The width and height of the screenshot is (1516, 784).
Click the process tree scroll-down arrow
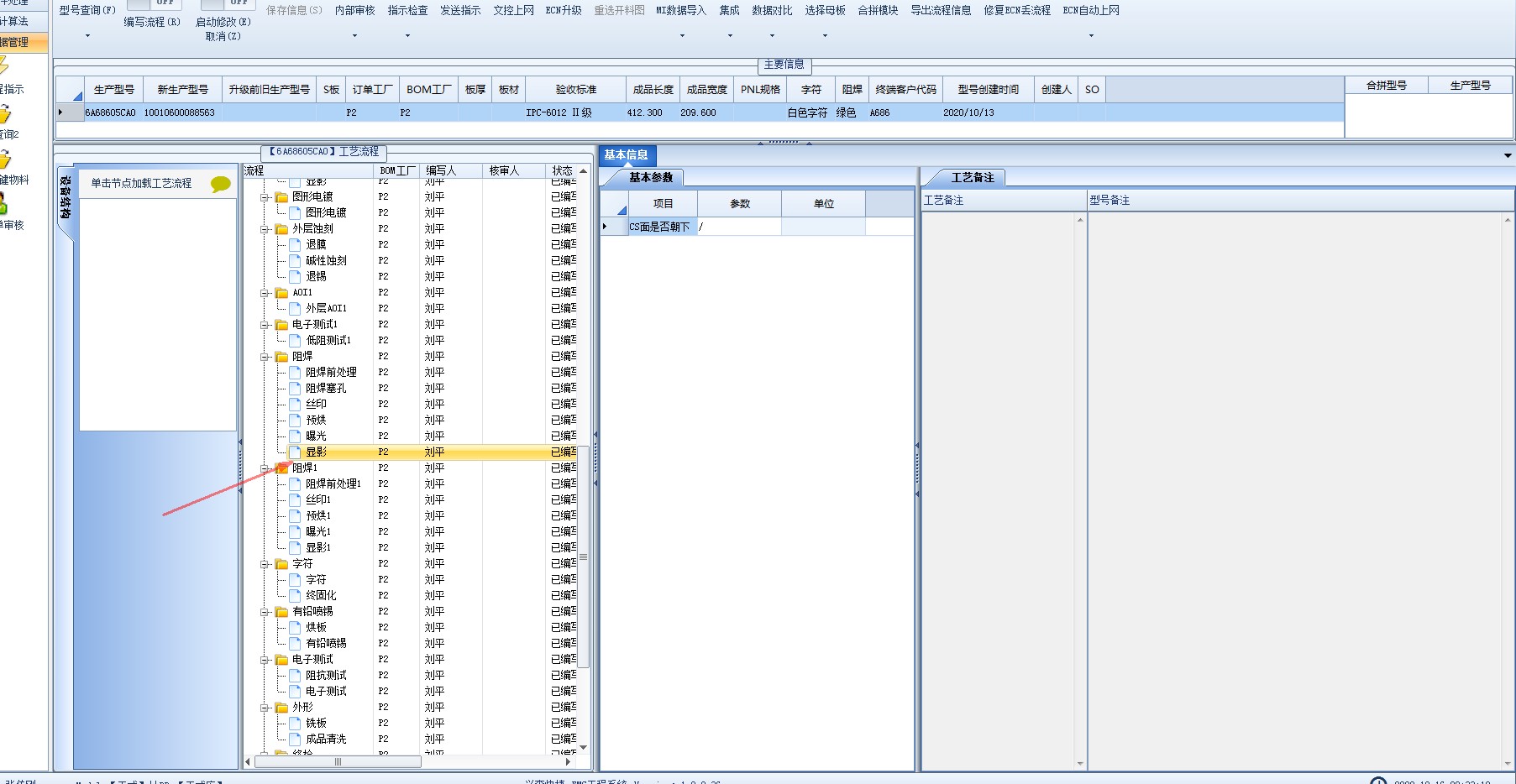tap(583, 747)
